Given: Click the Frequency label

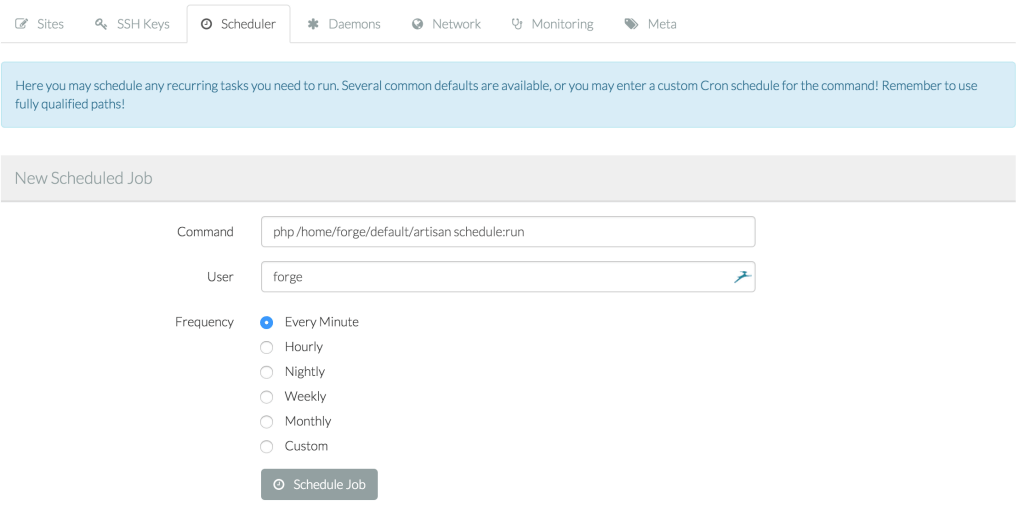Looking at the screenshot, I should tap(204, 322).
